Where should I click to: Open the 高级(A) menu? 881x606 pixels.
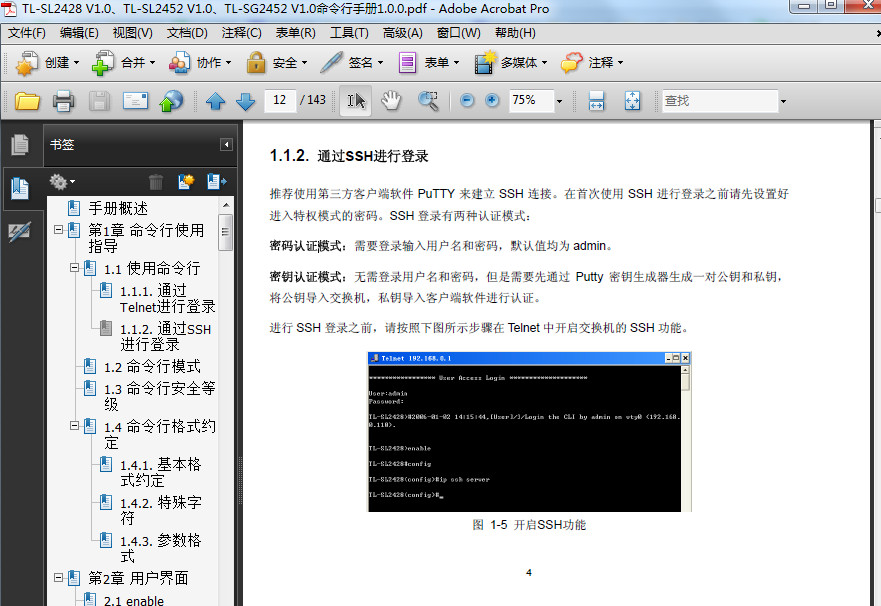pos(402,33)
